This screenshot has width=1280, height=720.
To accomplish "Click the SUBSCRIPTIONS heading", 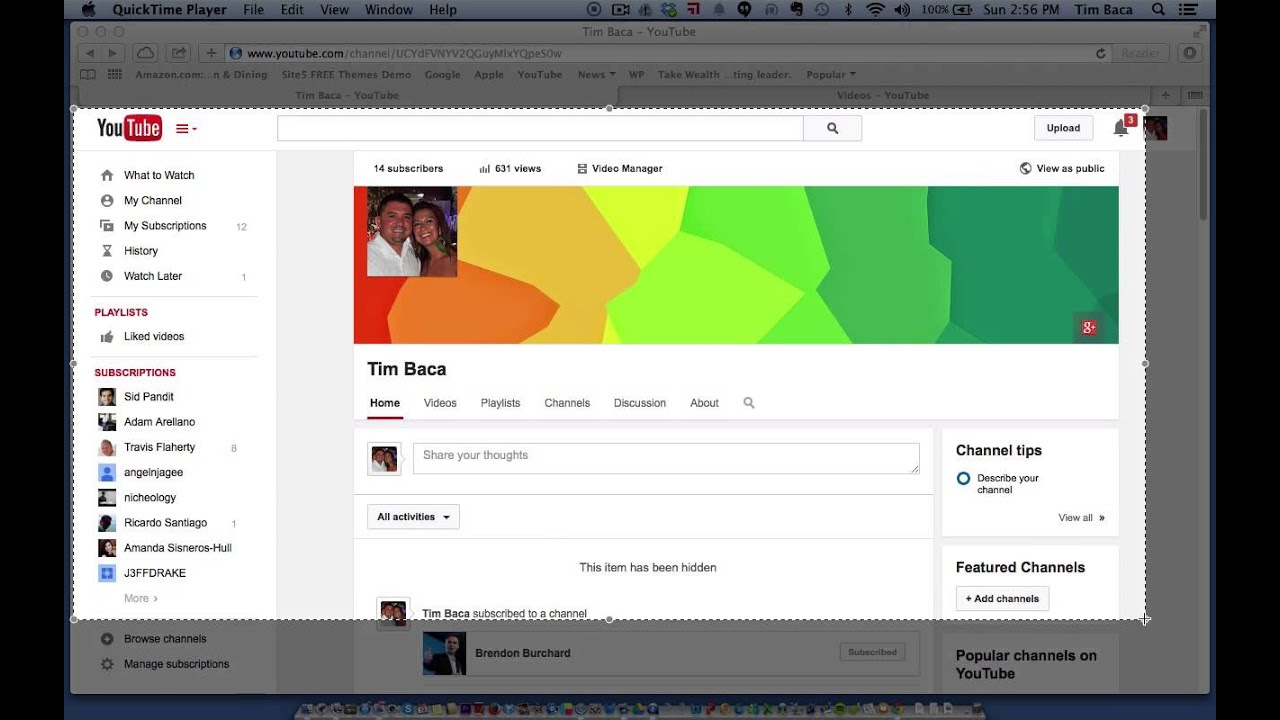I will [135, 372].
